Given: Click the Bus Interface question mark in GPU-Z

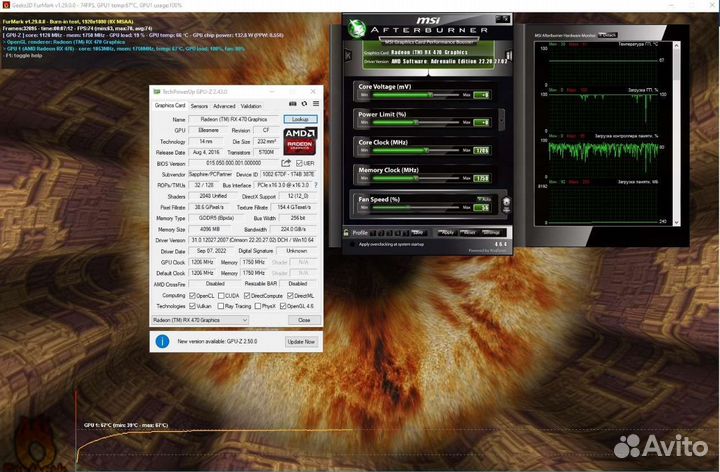Looking at the screenshot, I should coord(316,185).
